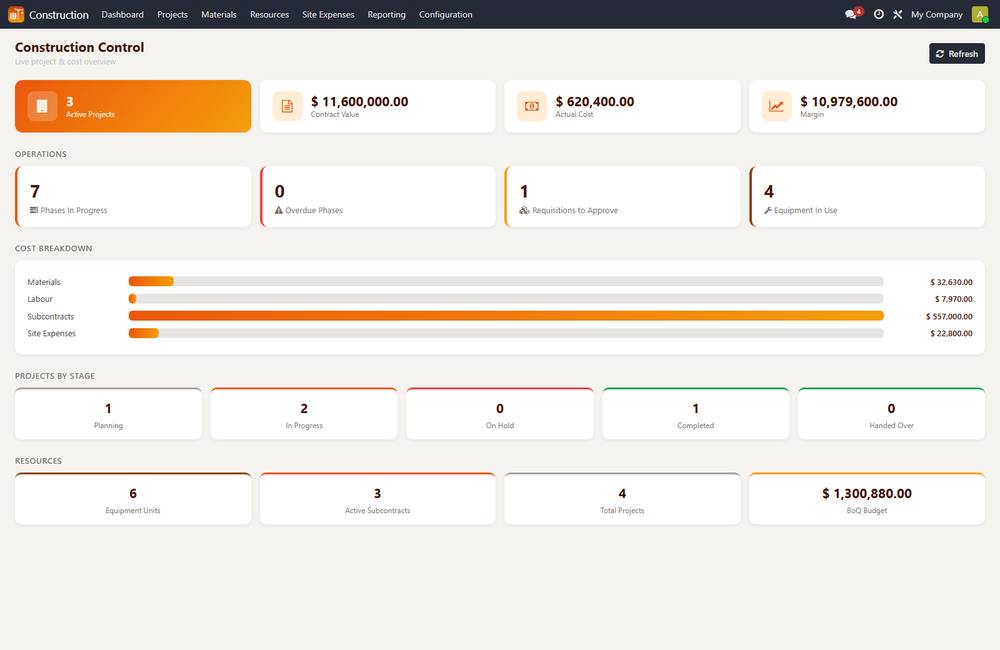Click the $ 22,800.00 Site Expenses amount
Screen dimensions: 1000x650
click(951, 334)
